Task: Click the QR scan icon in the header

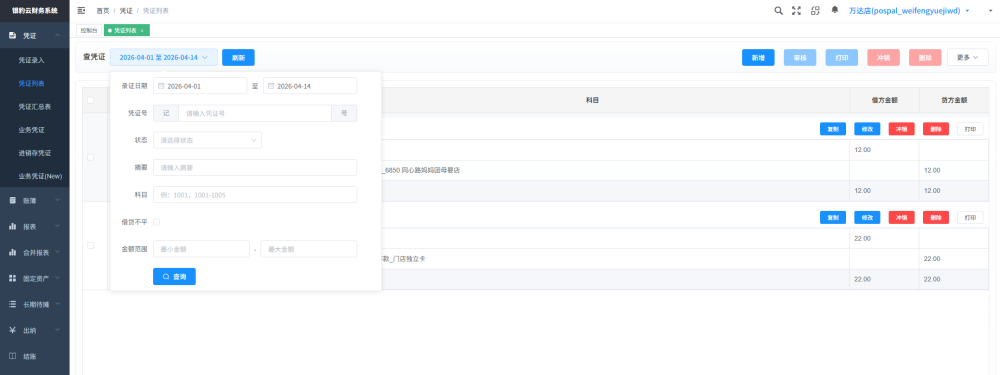Action: coord(815,11)
